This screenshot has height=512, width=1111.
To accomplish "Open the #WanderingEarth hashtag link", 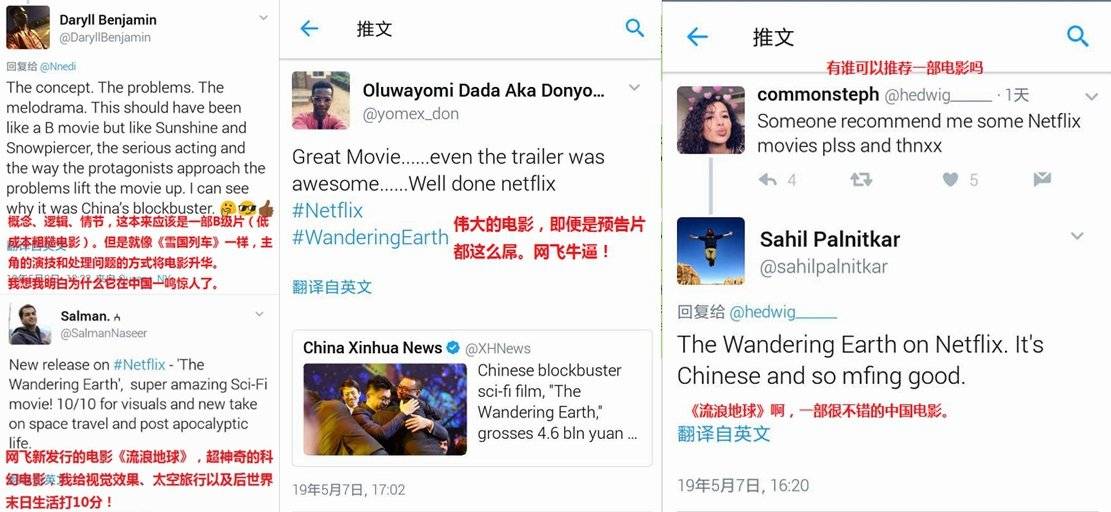I will coord(371,238).
